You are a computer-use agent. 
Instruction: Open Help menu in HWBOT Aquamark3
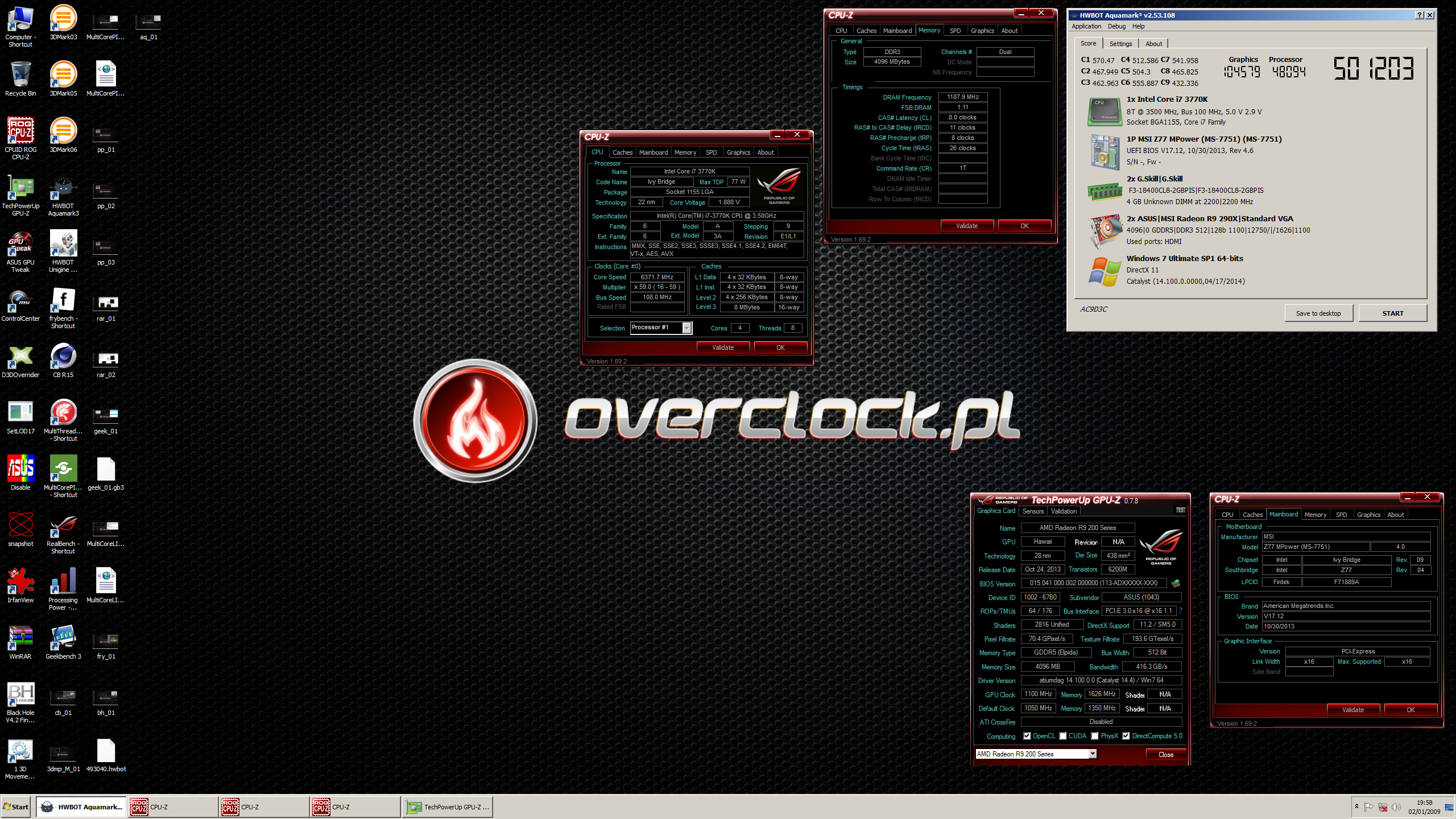coord(1138,26)
